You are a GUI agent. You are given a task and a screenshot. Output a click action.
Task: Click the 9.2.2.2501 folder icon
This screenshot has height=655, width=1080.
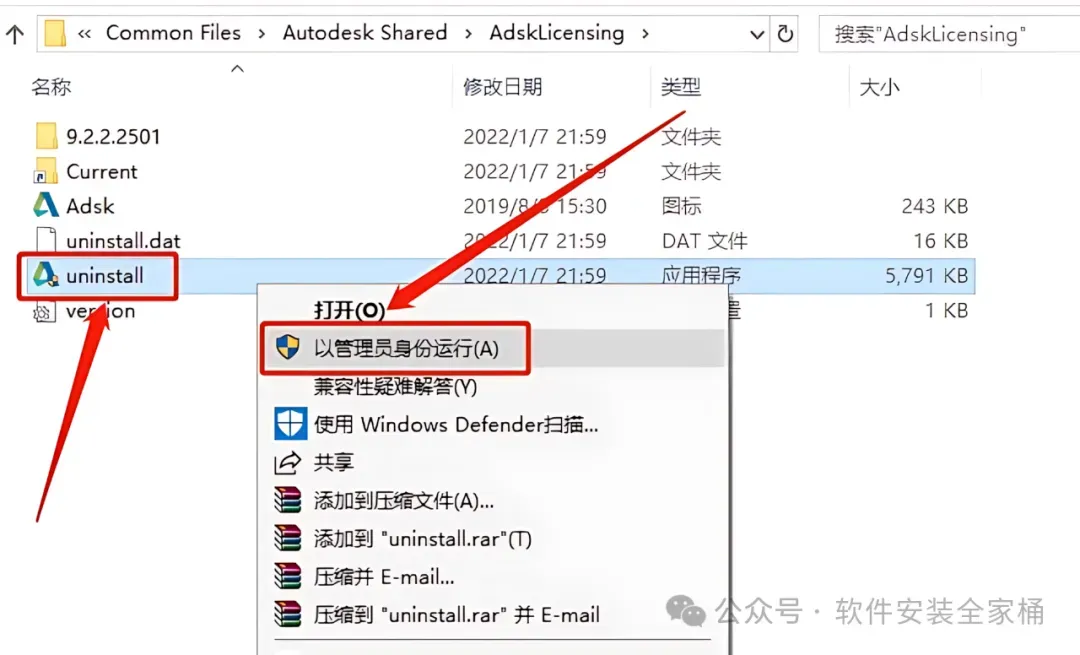(46, 136)
